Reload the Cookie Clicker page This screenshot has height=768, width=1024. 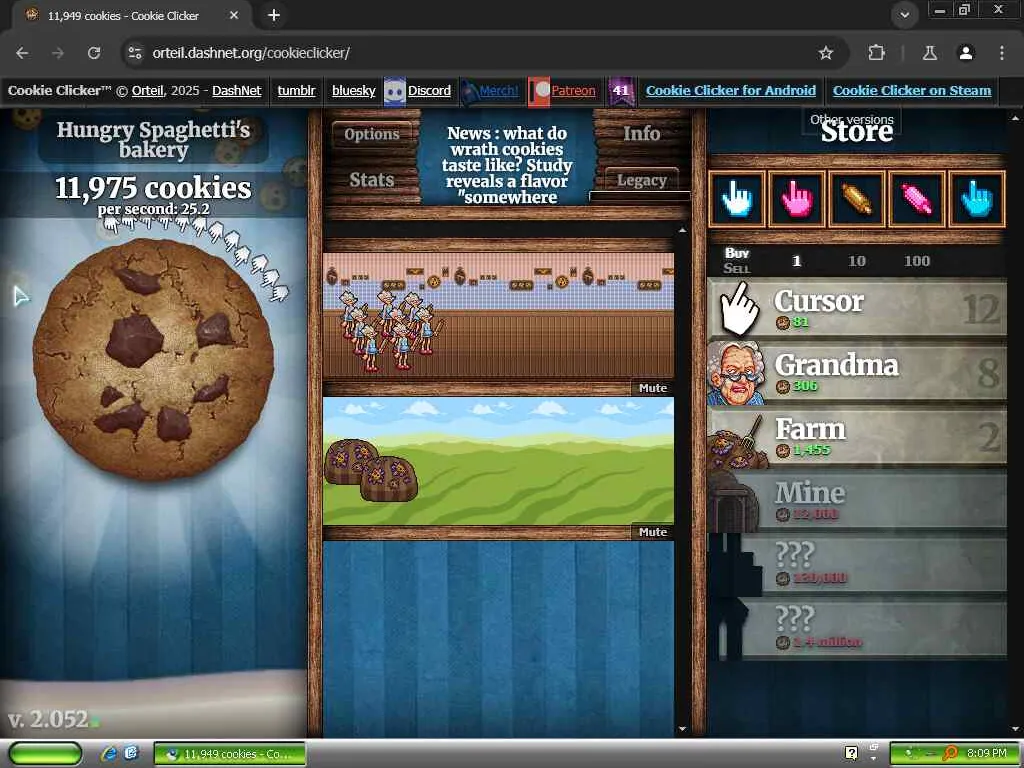coord(94,53)
